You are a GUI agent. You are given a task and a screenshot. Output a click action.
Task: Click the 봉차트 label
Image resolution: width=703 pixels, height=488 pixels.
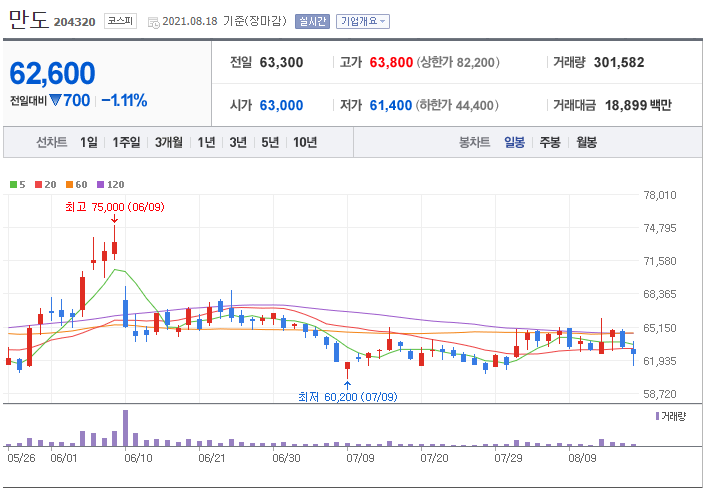[x=474, y=143]
